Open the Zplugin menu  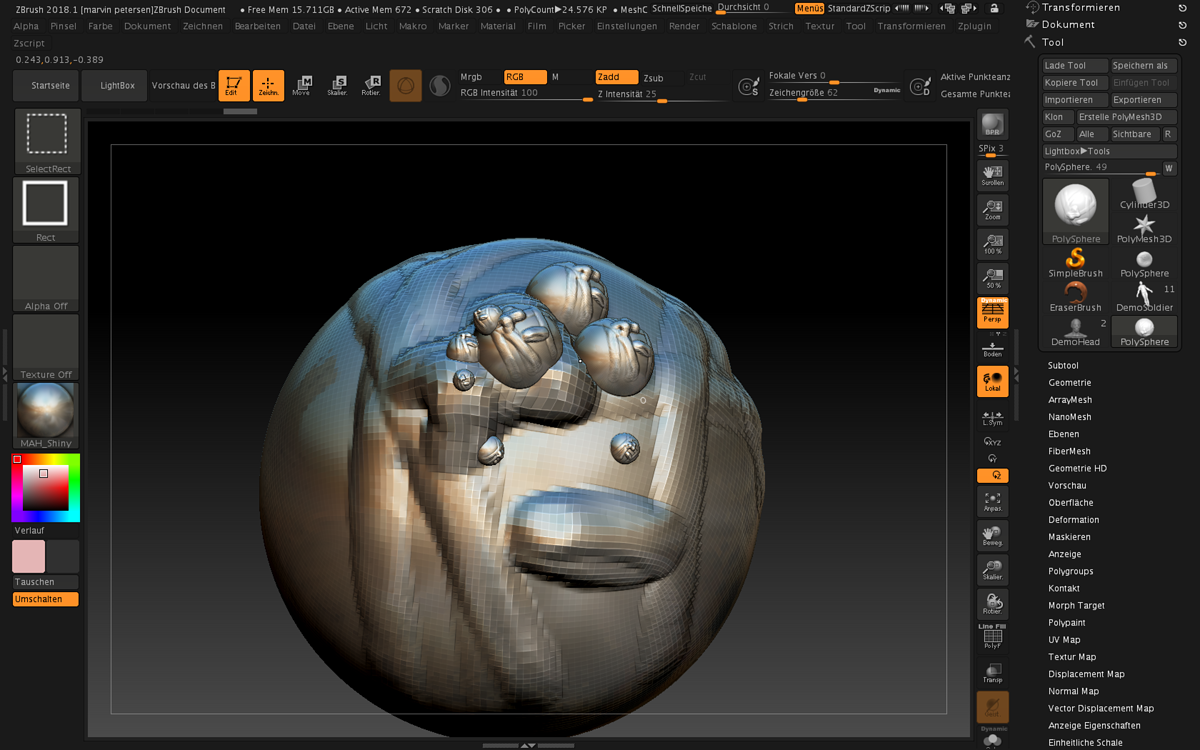coord(975,26)
